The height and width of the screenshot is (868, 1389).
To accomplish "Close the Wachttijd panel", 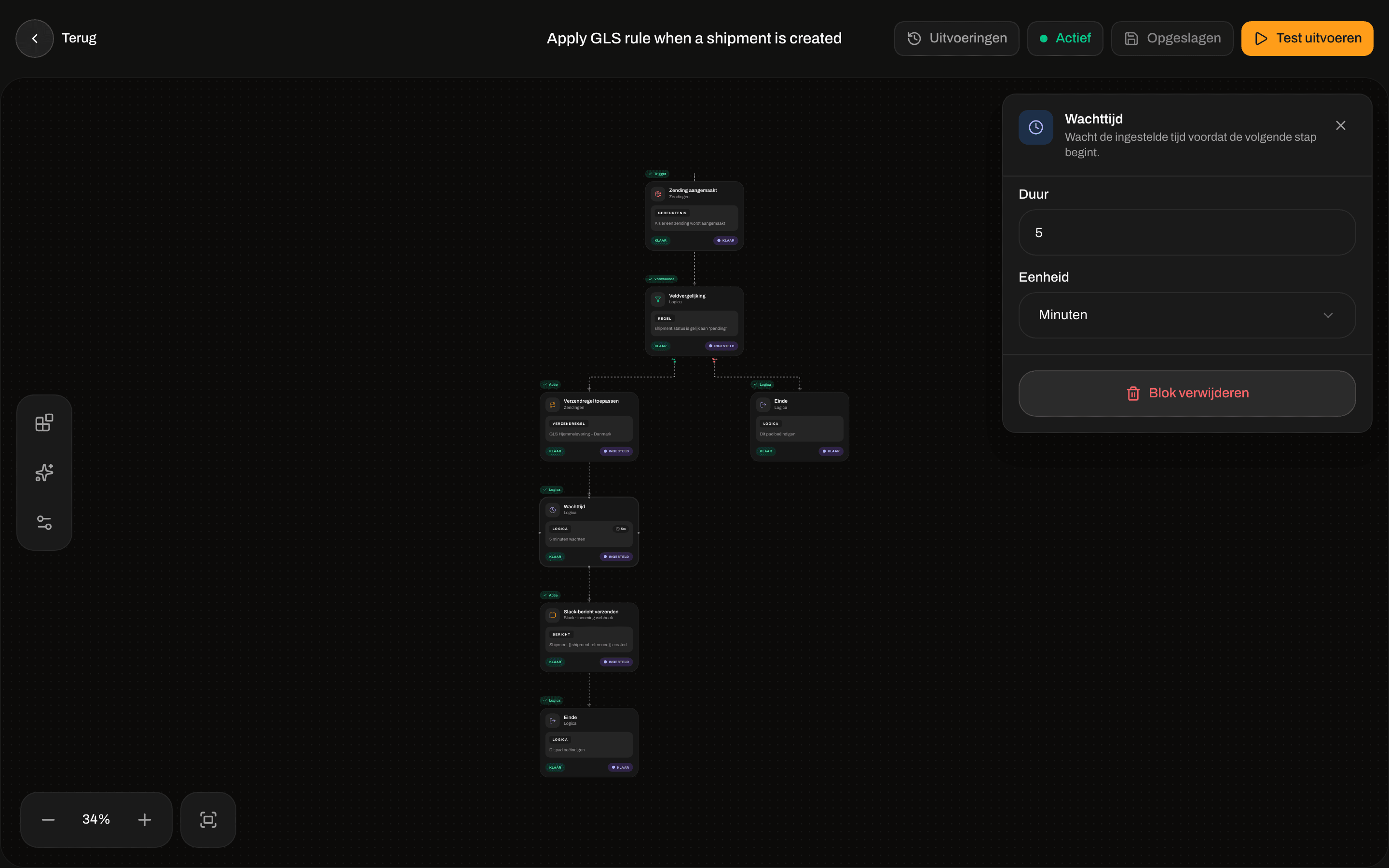I will pyautogui.click(x=1340, y=126).
